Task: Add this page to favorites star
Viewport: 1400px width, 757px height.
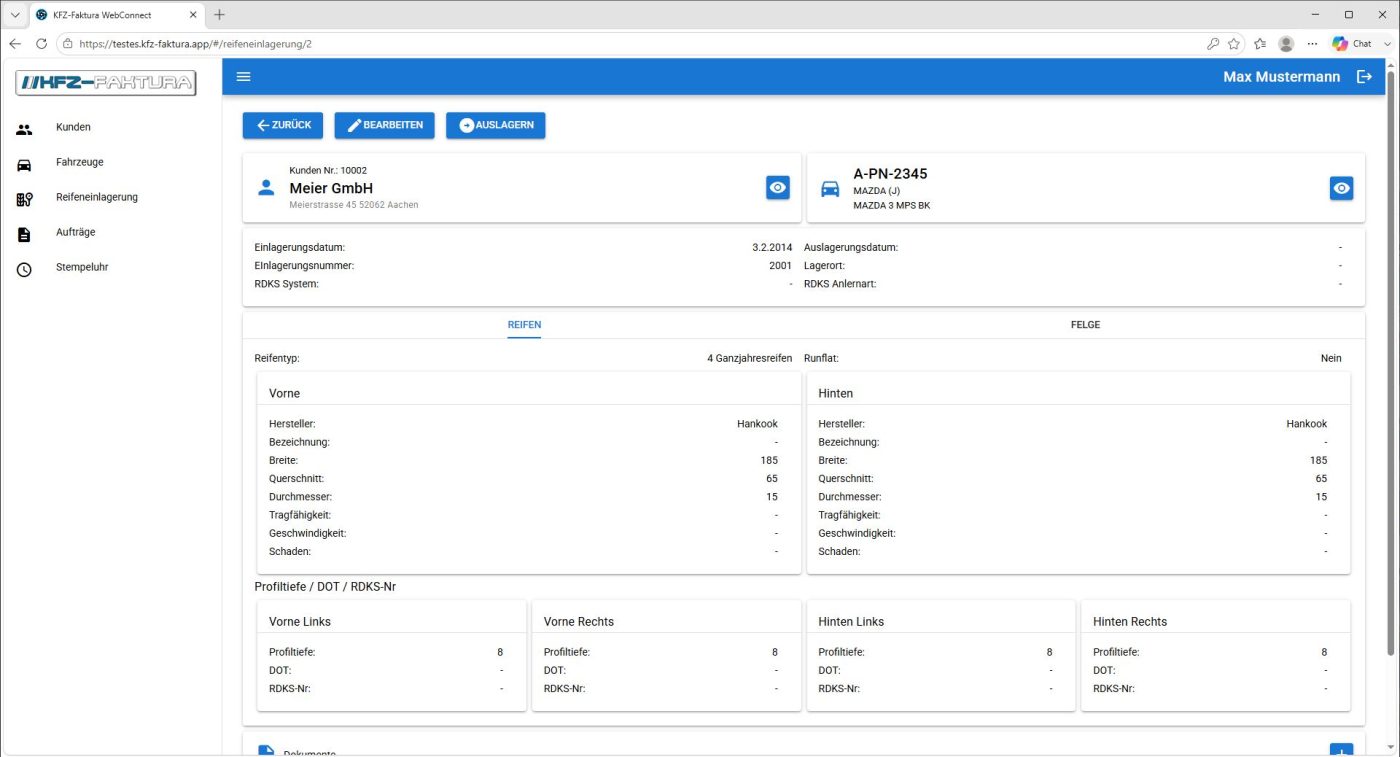Action: pos(1234,44)
